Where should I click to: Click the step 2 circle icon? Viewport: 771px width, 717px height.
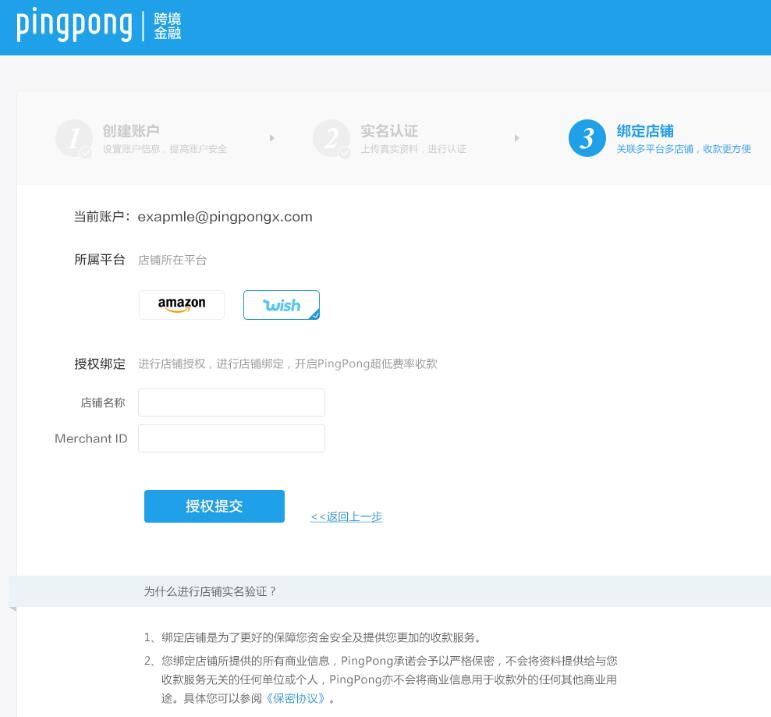332,138
